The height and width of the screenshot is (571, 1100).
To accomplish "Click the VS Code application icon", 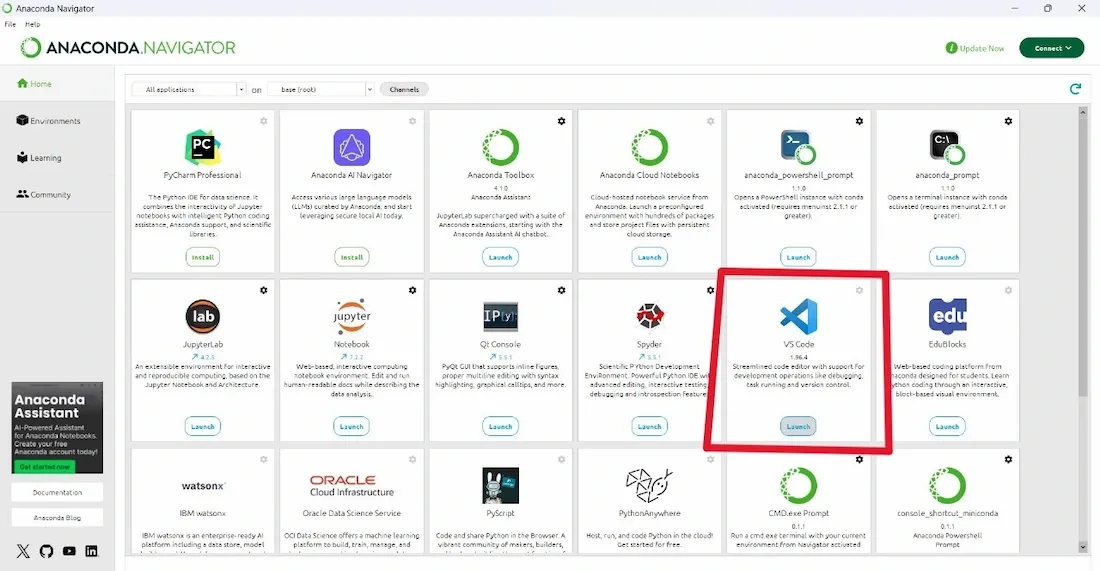I will pos(798,317).
